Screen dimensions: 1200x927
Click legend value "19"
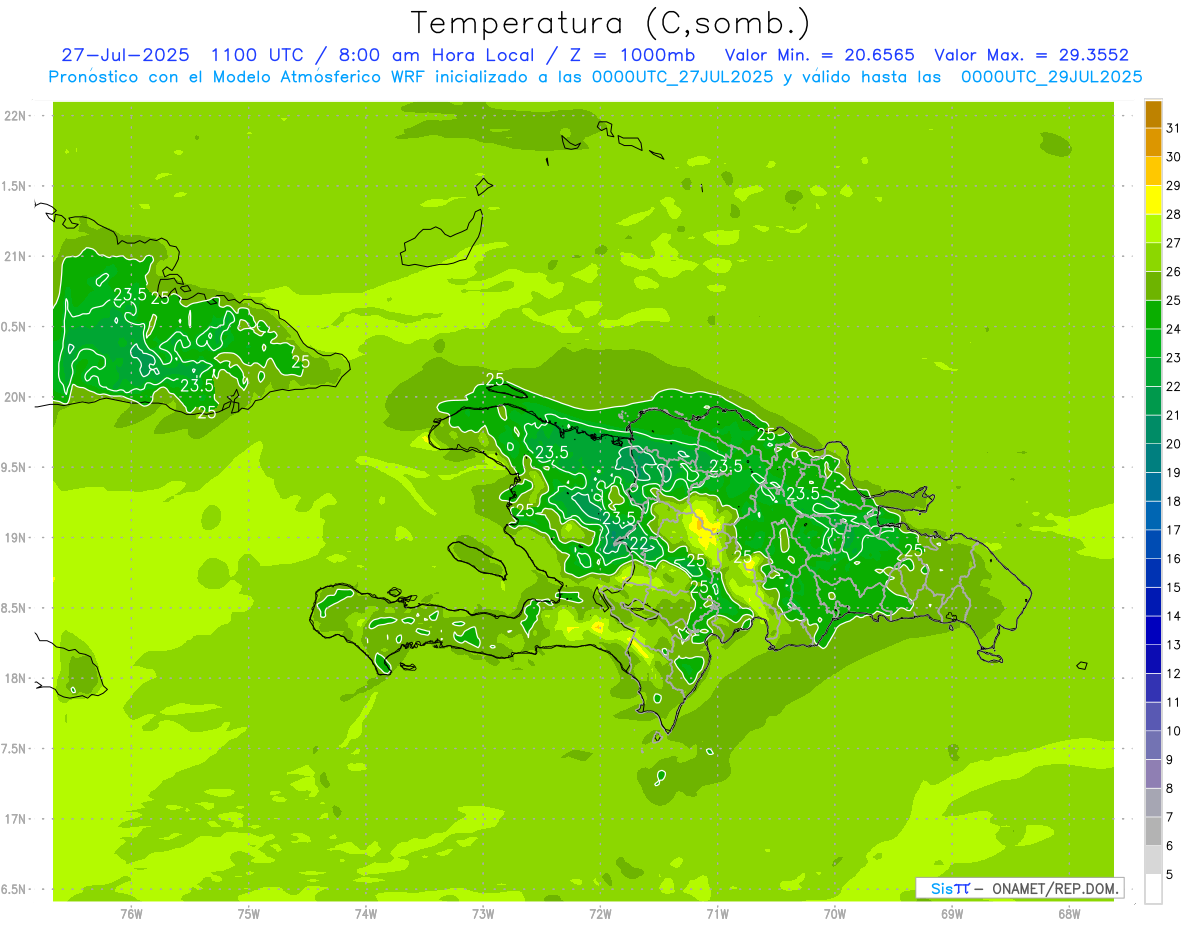1173,473
